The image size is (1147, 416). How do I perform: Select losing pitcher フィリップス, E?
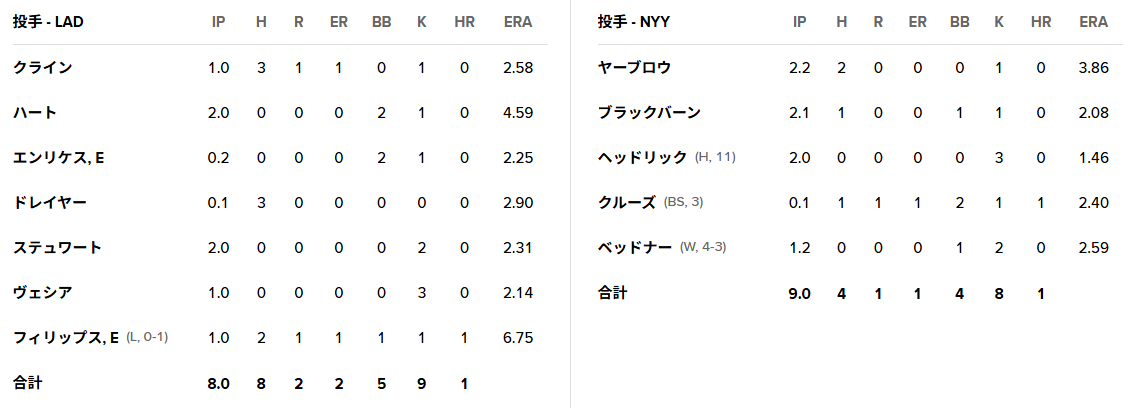(66, 338)
